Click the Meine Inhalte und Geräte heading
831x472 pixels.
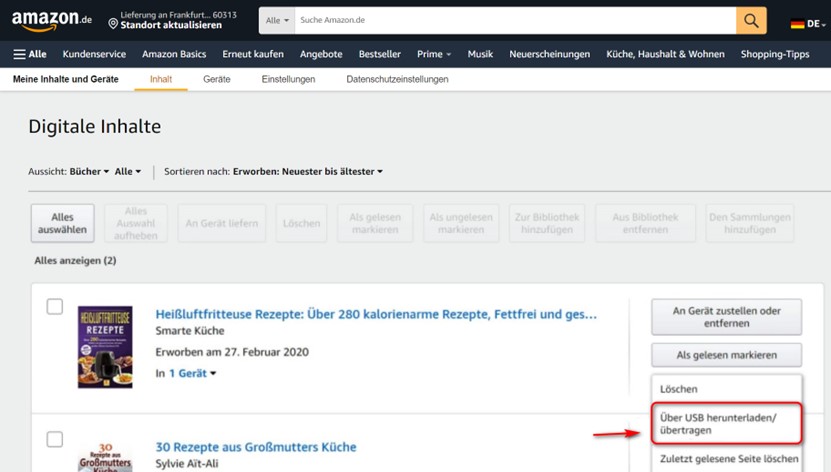(66, 79)
